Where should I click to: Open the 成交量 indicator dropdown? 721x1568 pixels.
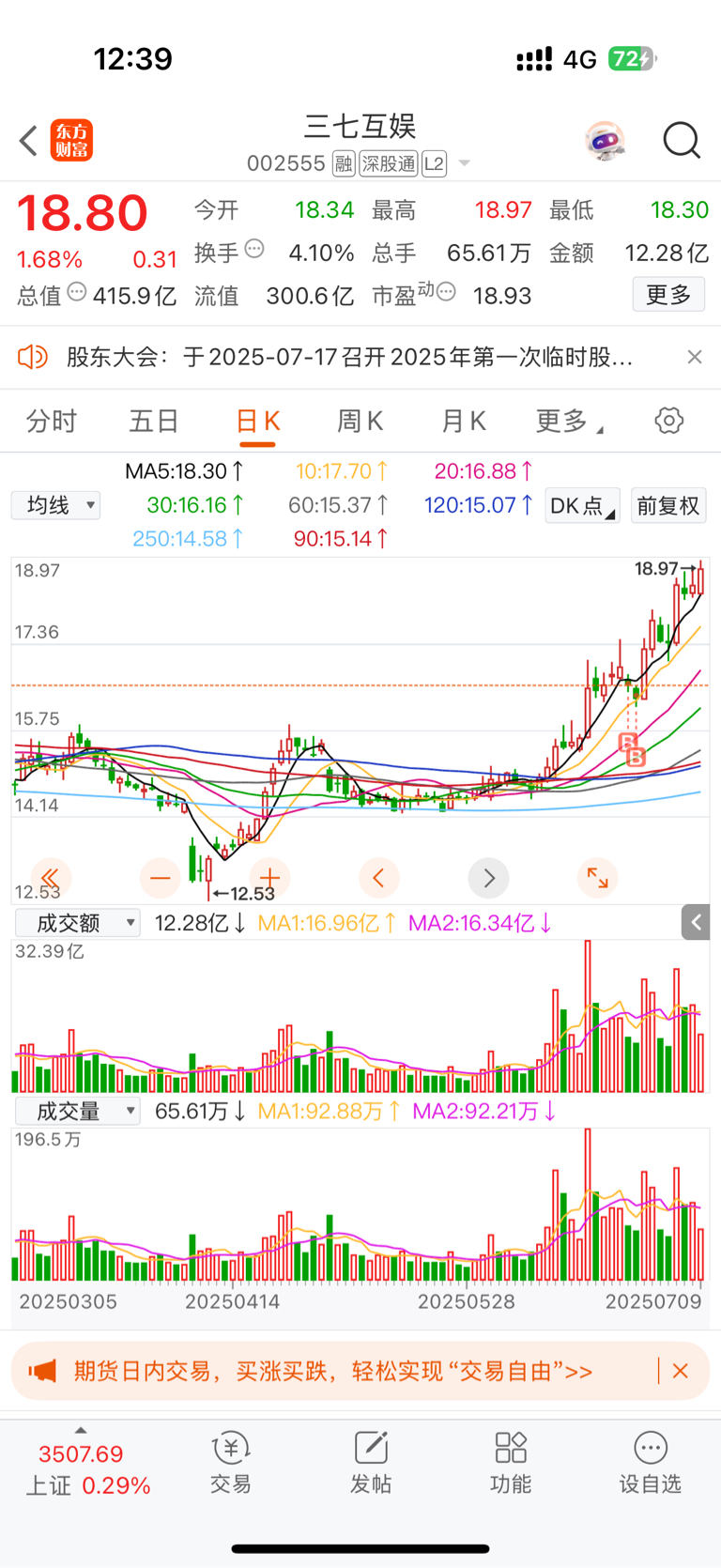(78, 1111)
